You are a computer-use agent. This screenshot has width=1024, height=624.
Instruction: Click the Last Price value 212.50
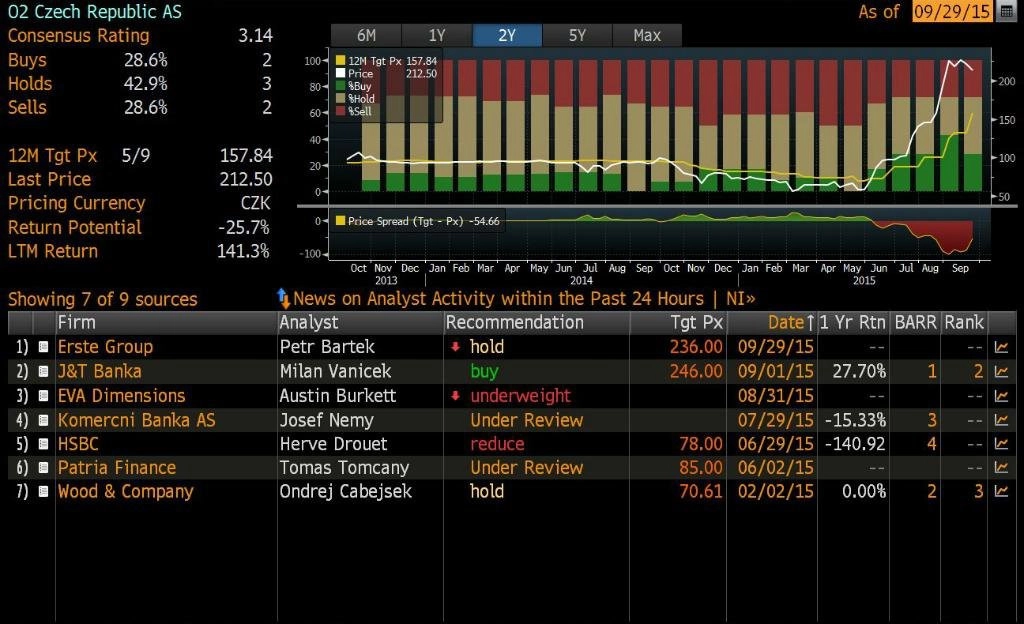[x=246, y=179]
